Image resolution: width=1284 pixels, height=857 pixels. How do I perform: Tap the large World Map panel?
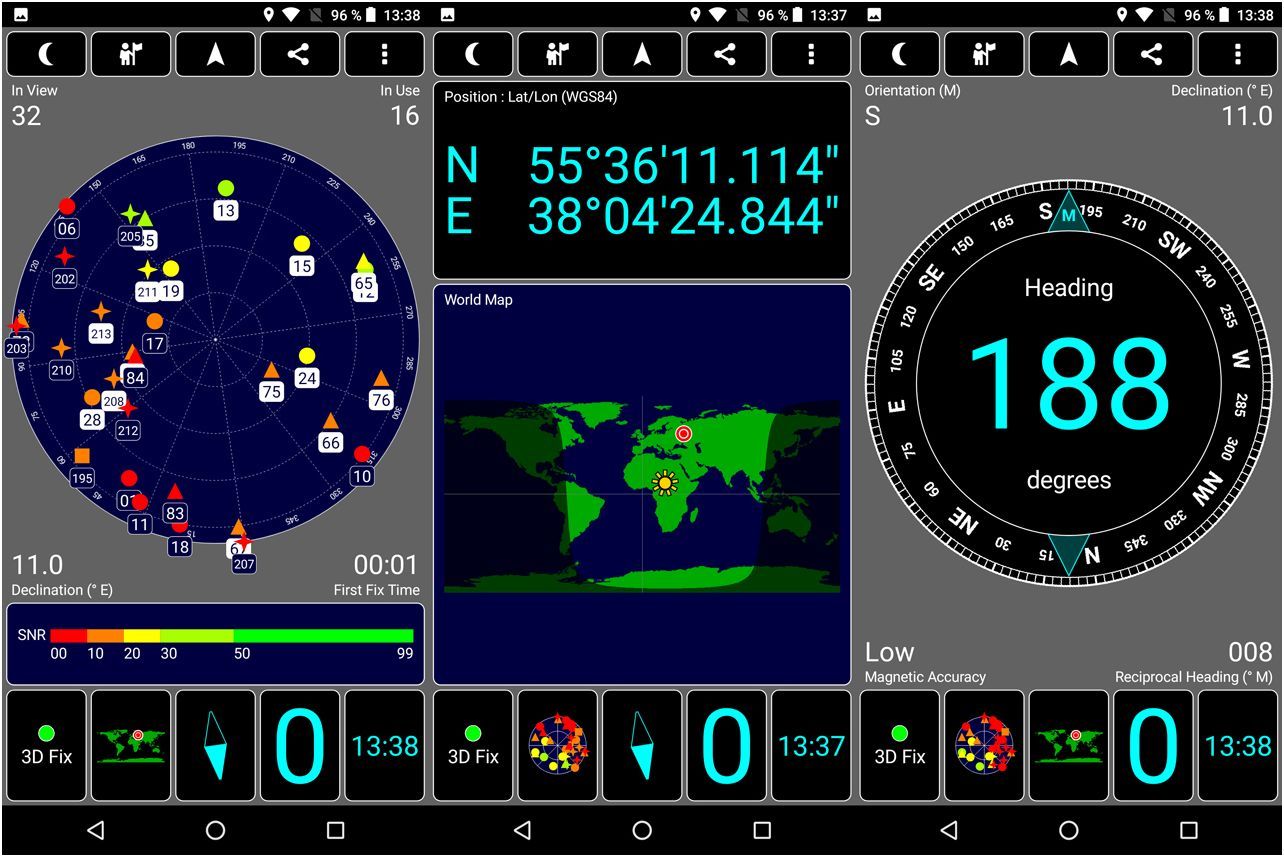642,485
